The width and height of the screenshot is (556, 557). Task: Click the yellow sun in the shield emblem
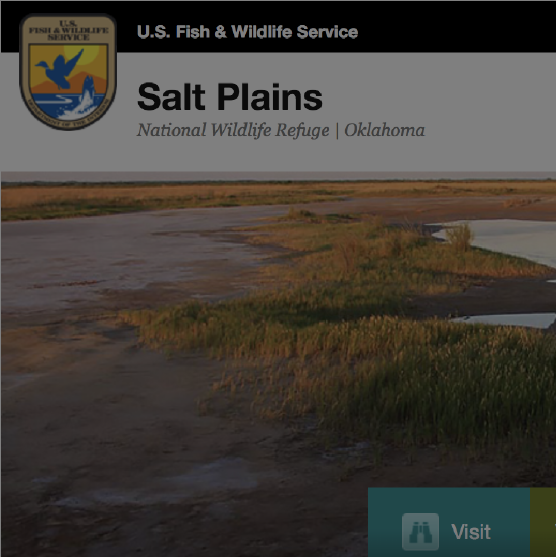pos(86,55)
